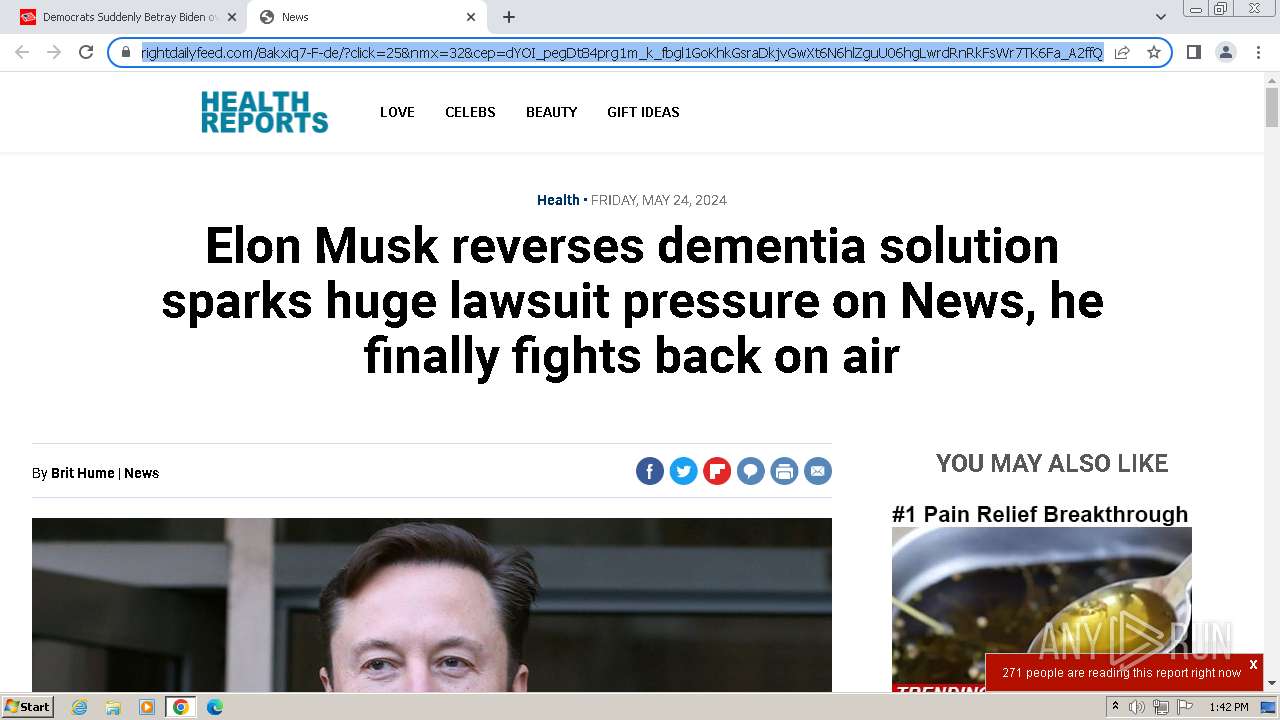Open the comments bubble icon
Image resolution: width=1280 pixels, height=720 pixels.
[751, 471]
